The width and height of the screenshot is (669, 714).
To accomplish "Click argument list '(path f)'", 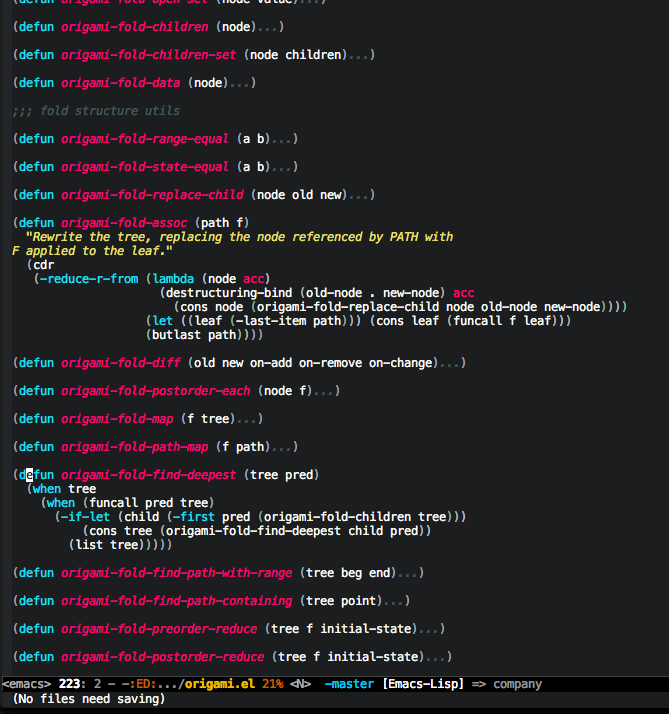I will (222, 223).
